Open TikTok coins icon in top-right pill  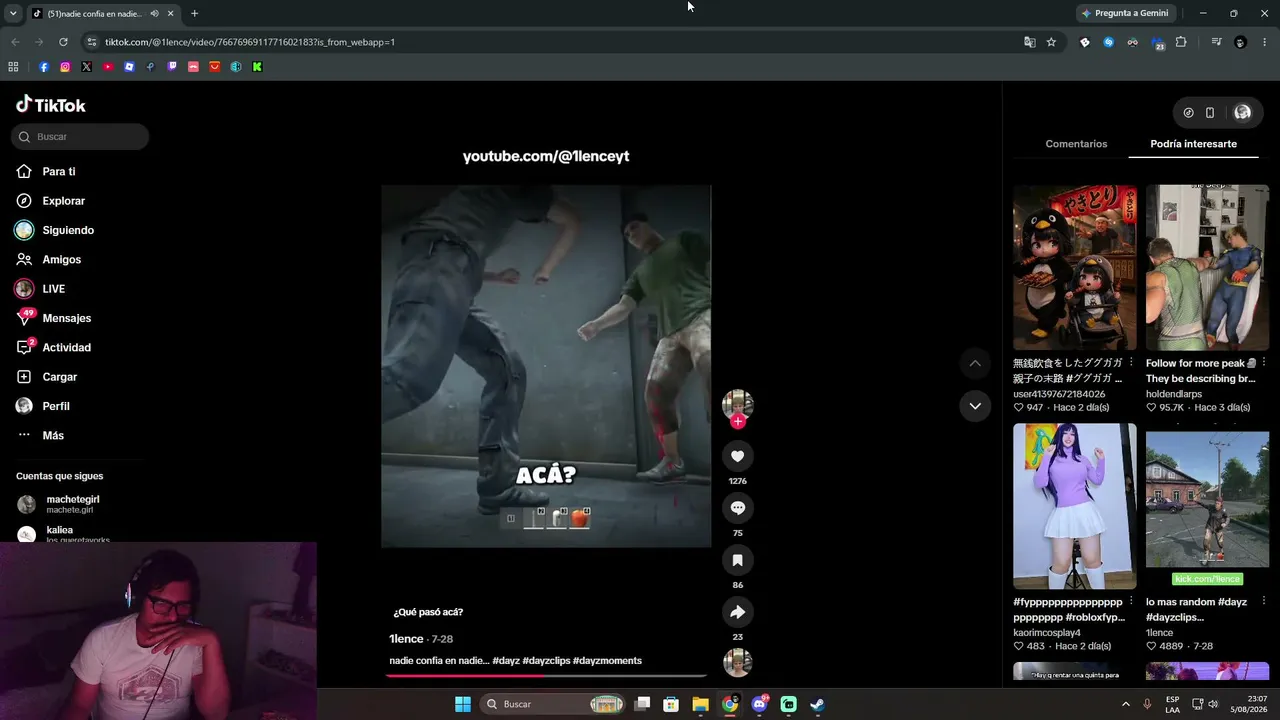[x=1188, y=113]
